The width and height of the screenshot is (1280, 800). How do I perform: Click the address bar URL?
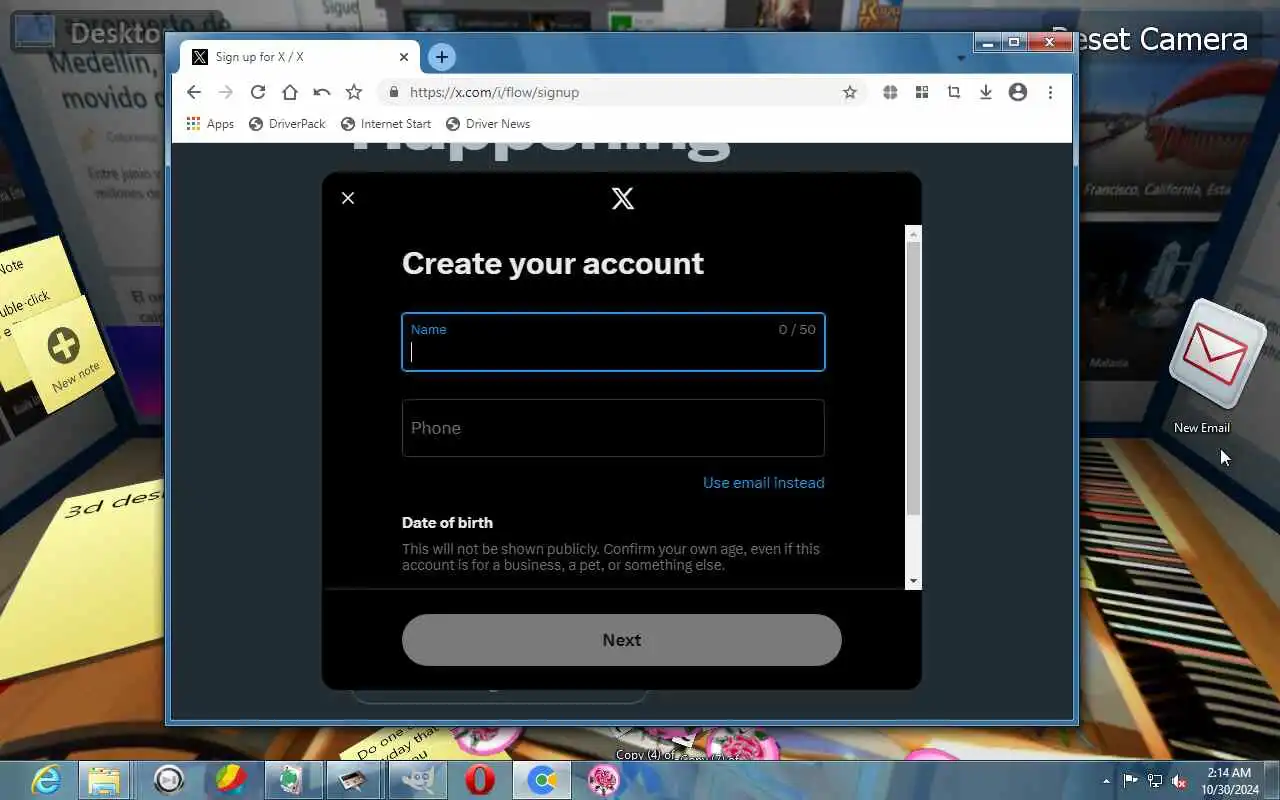pos(494,92)
